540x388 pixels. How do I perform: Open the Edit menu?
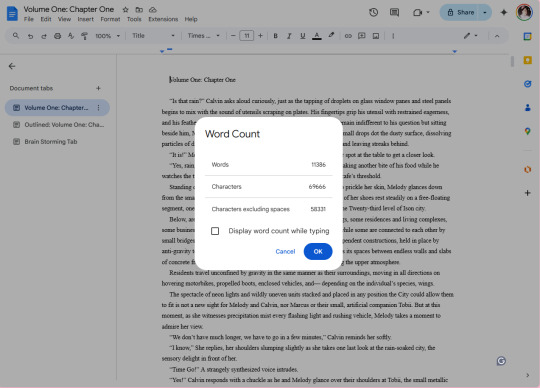pyautogui.click(x=46, y=19)
